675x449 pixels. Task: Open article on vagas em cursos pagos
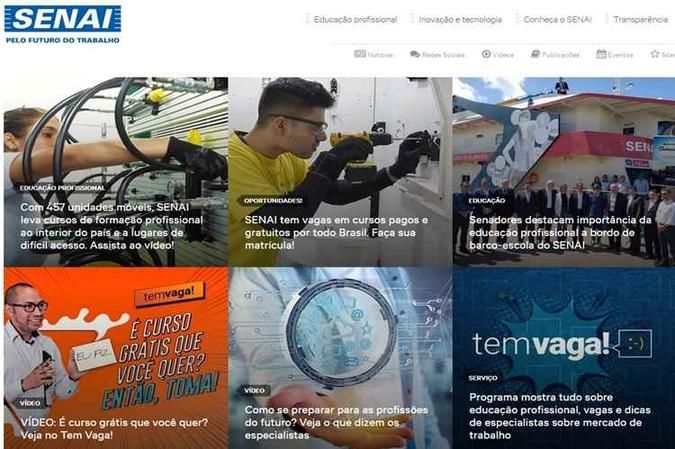[x=336, y=232]
